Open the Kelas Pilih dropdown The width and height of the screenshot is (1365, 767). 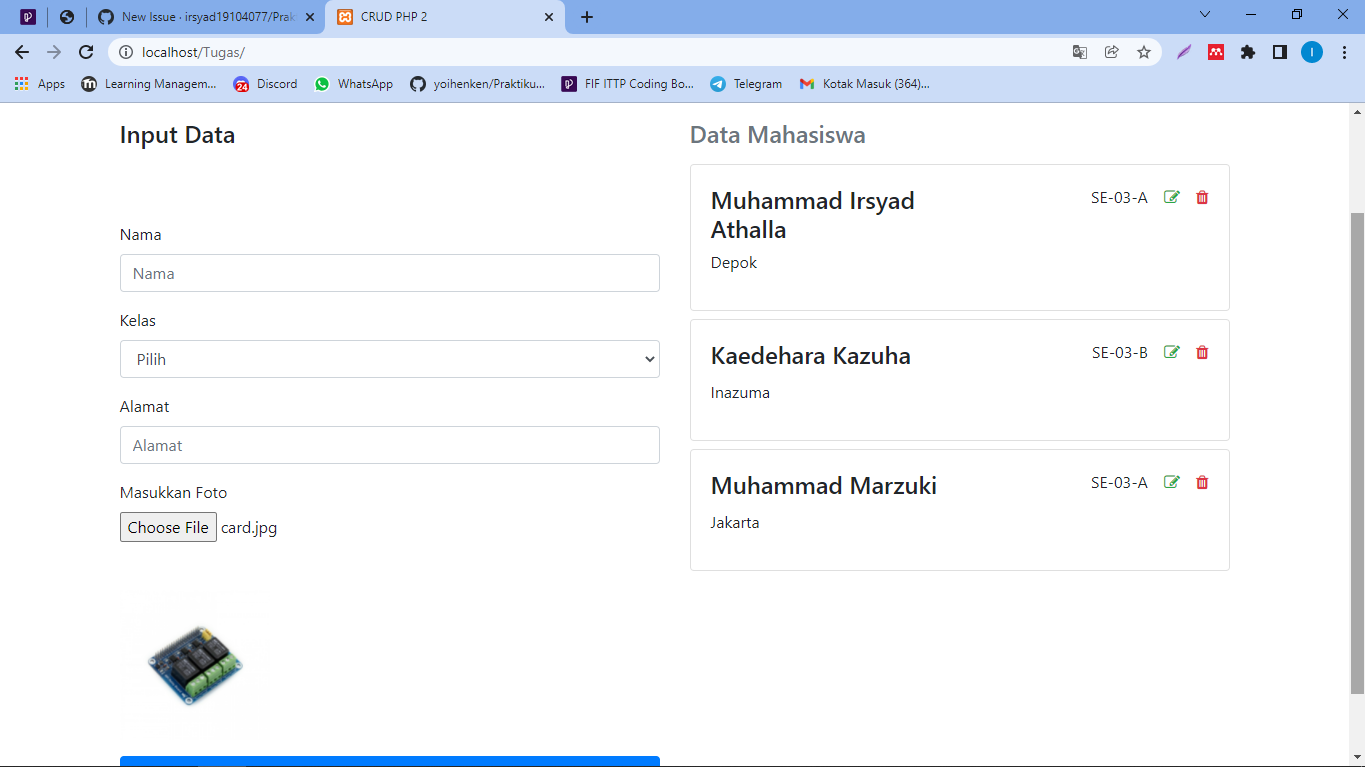click(x=390, y=359)
